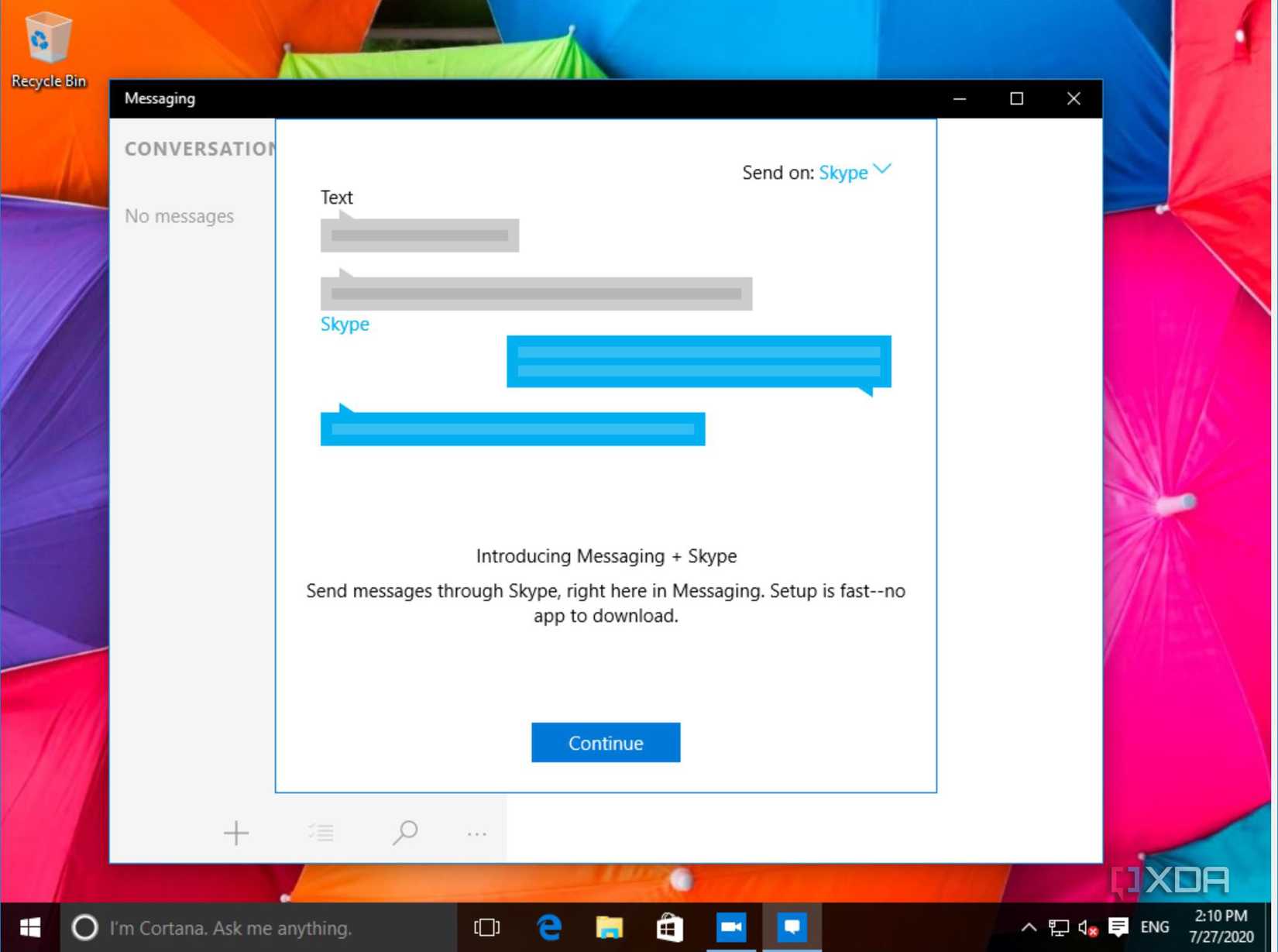Minimize the Messaging window
This screenshot has width=1278, height=952.
click(960, 99)
